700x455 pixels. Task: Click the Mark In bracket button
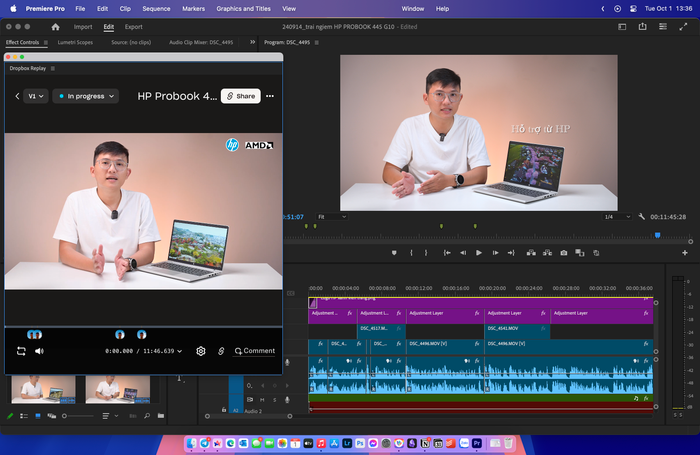[x=411, y=253]
